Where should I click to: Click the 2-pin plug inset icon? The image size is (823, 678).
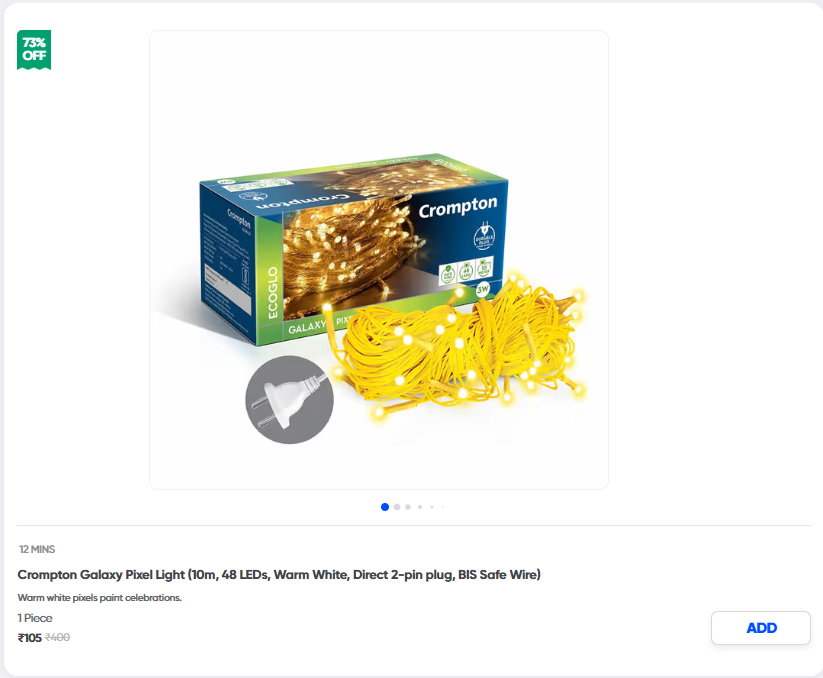tap(289, 400)
